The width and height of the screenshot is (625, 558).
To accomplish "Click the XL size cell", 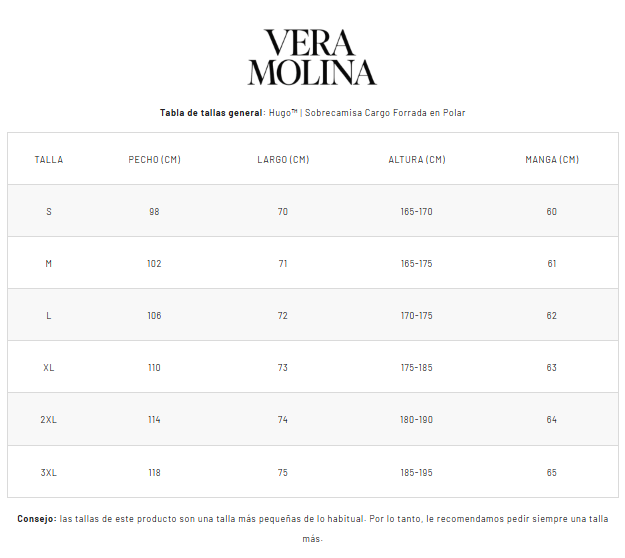I will 49,368.
